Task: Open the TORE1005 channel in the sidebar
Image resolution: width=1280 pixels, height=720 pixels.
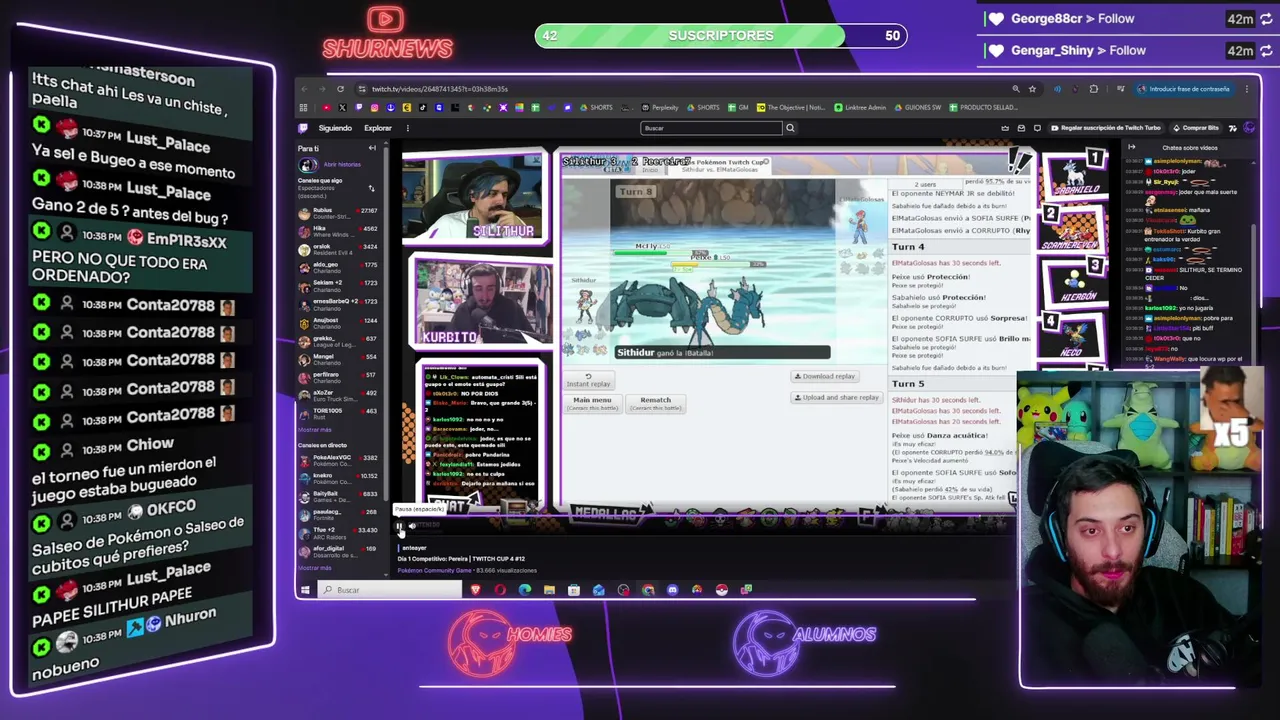Action: point(338,414)
